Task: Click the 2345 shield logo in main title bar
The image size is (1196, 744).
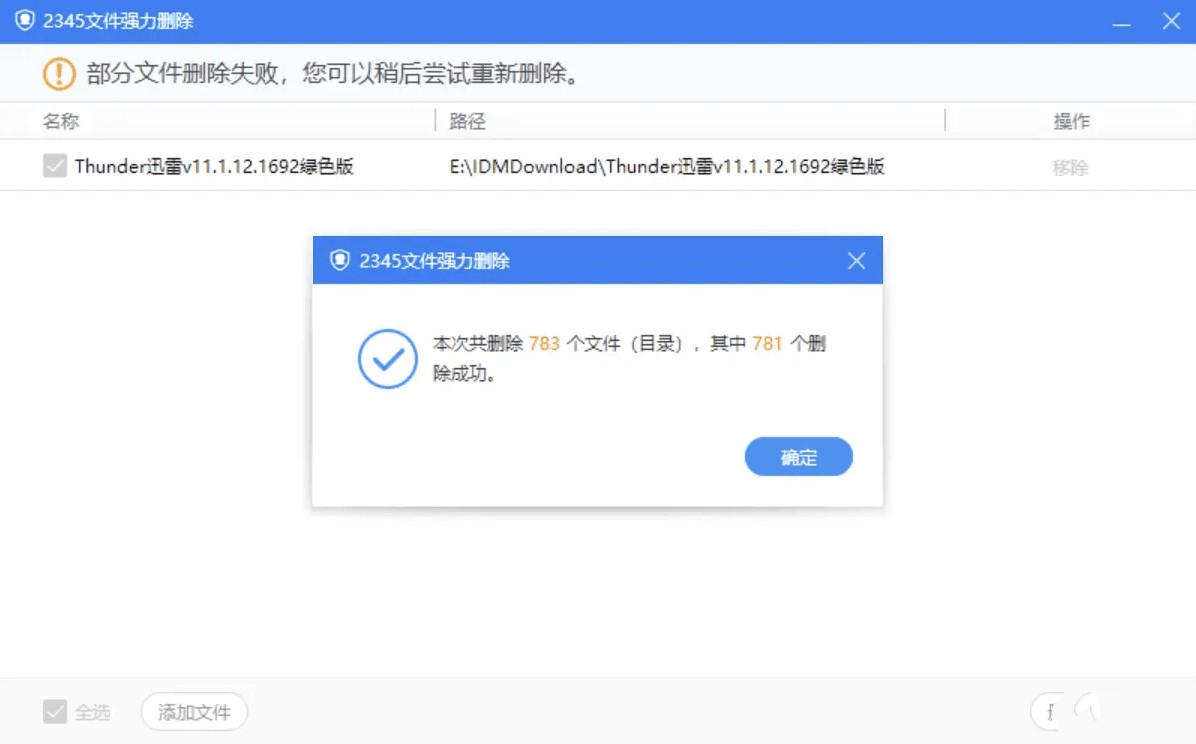Action: (x=24, y=21)
